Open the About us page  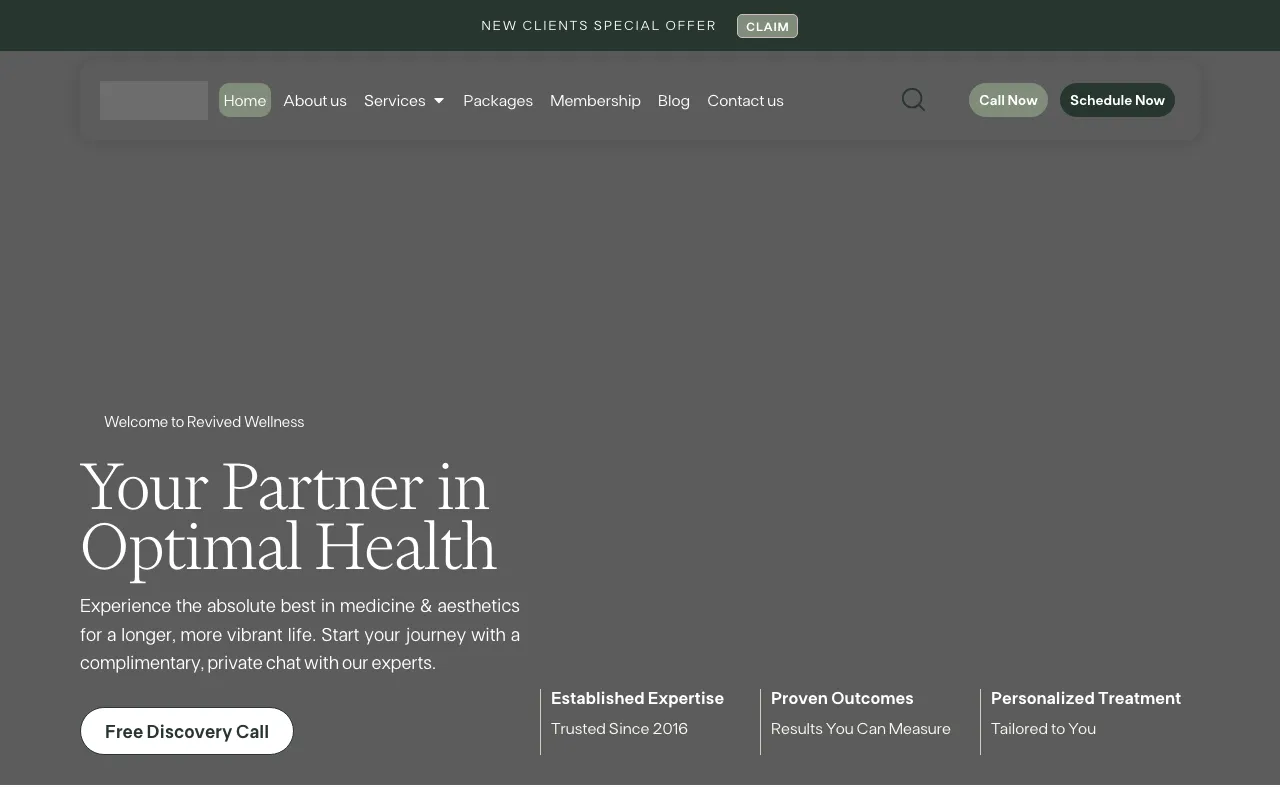(x=315, y=100)
